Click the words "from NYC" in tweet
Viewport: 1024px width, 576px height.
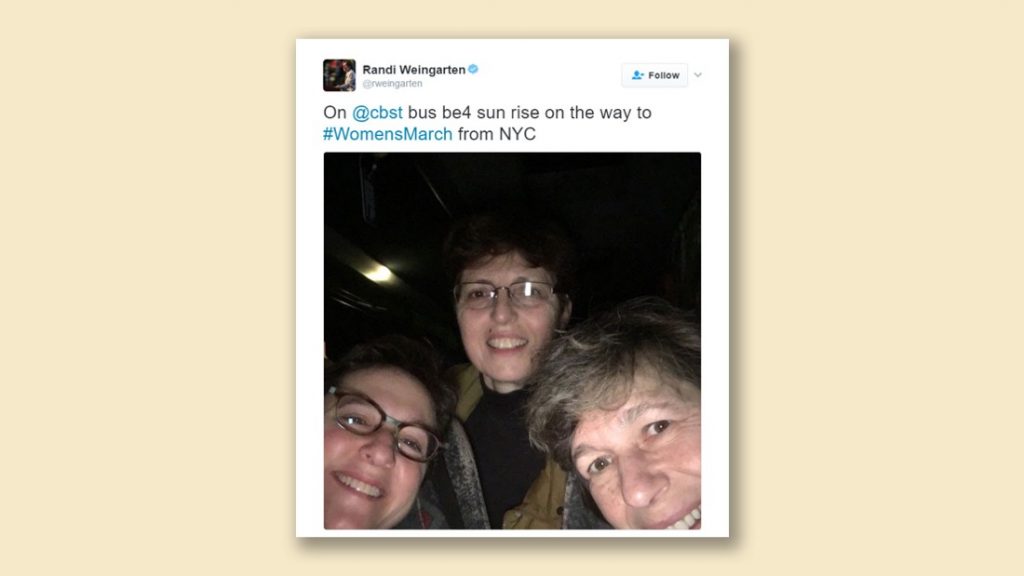[496, 134]
